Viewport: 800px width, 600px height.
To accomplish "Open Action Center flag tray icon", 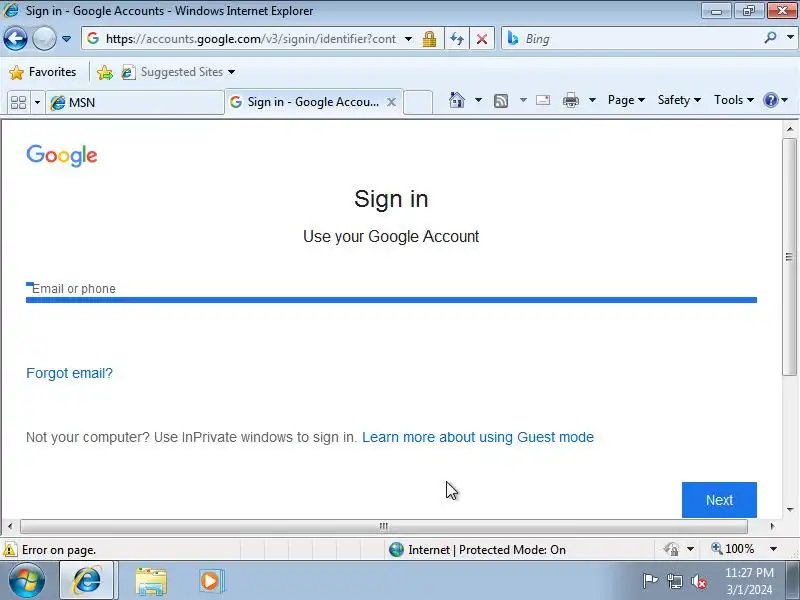I will point(649,581).
